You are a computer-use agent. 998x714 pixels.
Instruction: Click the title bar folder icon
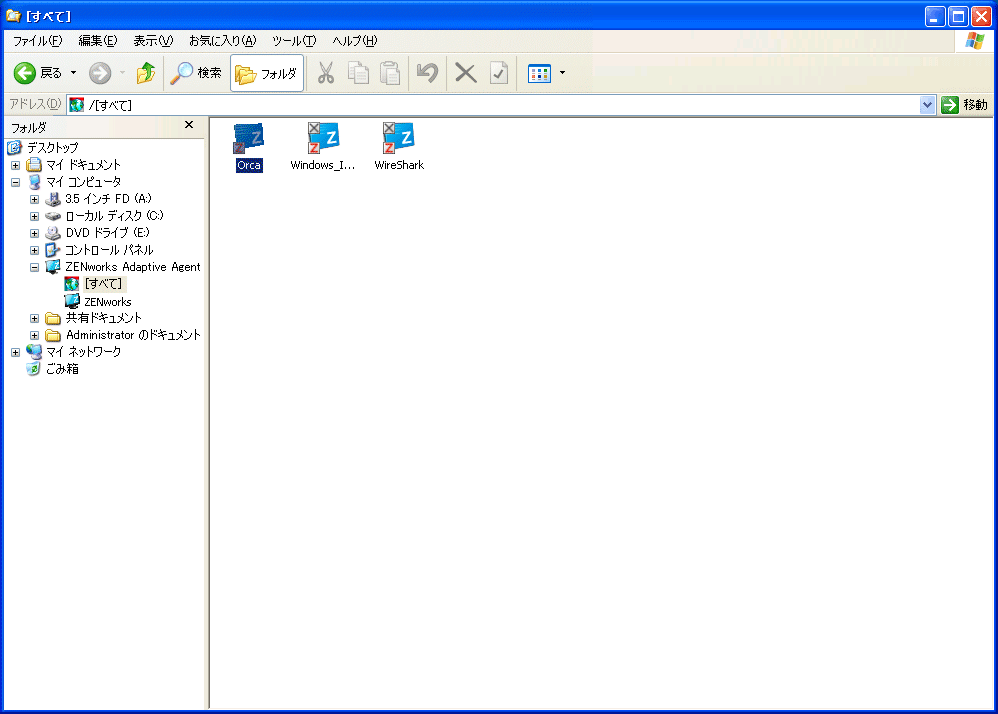point(13,15)
